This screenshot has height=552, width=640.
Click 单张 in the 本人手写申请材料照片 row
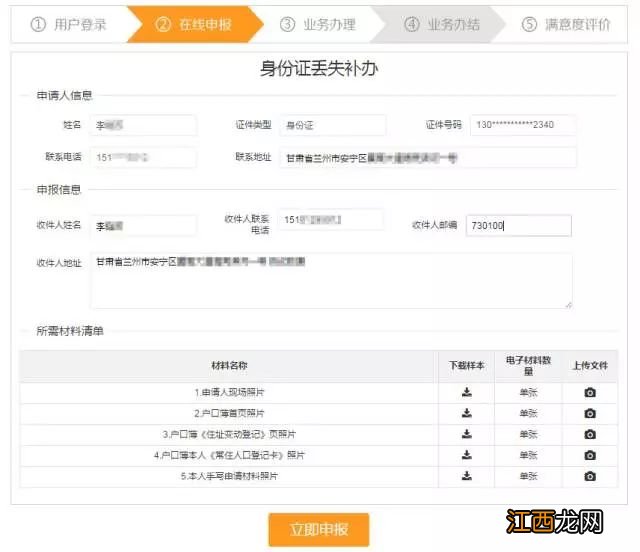(x=528, y=476)
